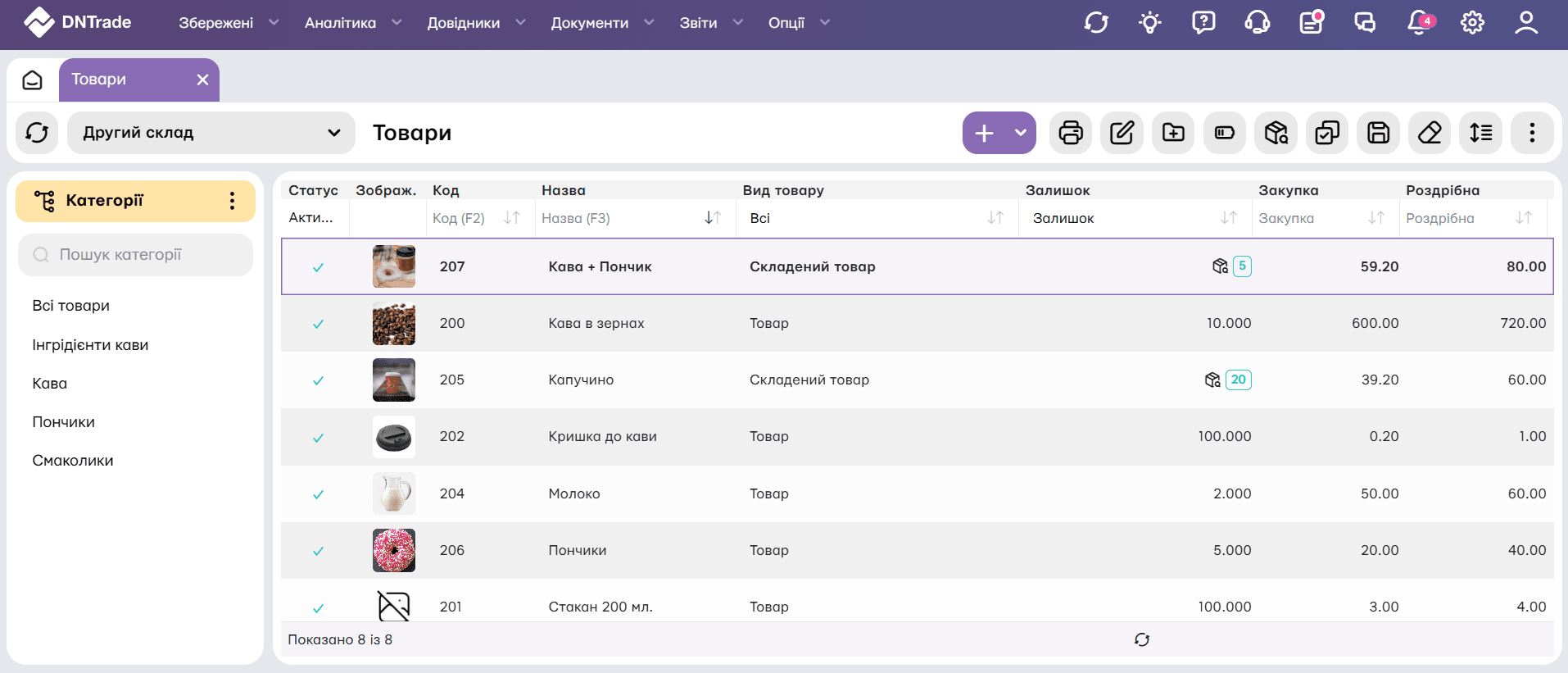The image size is (1568, 673).
Task: Select the Інгрідієнти кави category
Action: [x=90, y=345]
